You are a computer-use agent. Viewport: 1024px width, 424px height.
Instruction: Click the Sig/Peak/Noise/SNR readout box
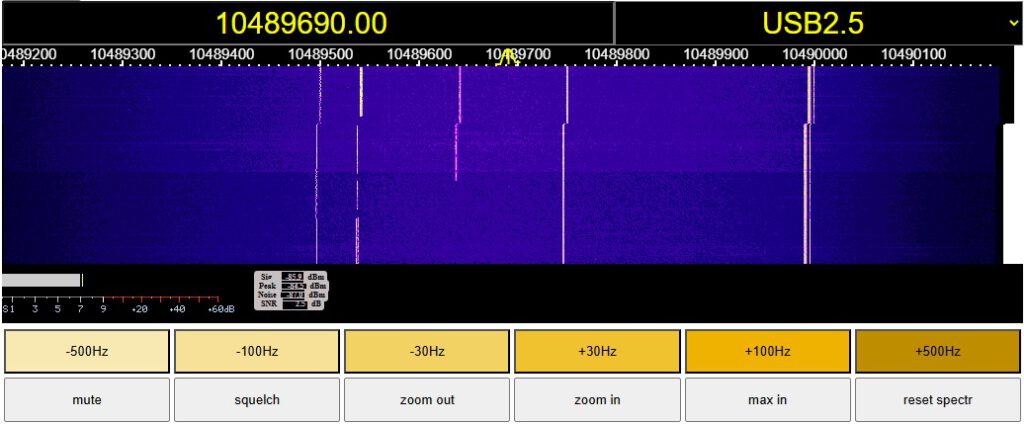290,290
